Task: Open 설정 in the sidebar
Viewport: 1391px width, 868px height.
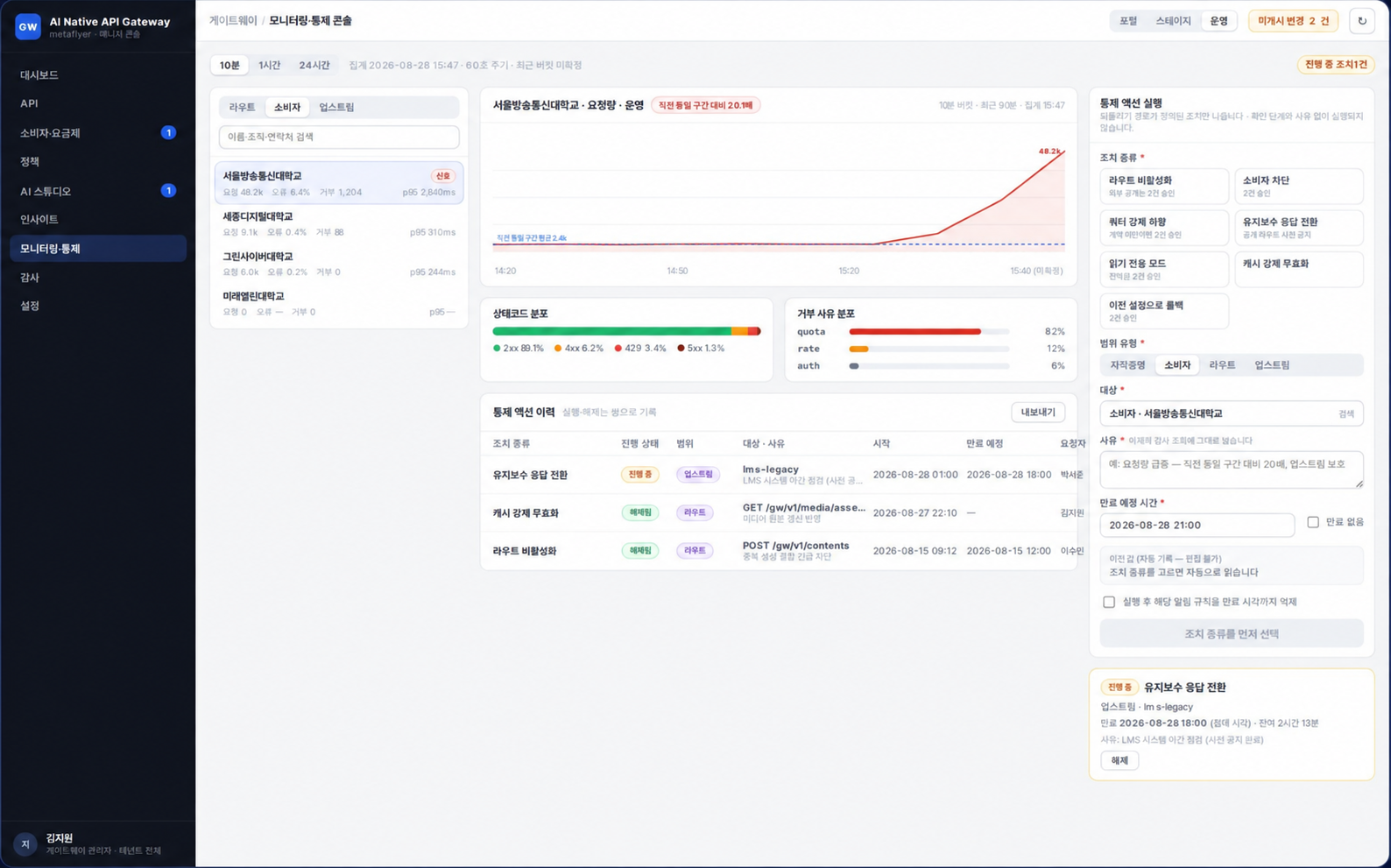Action: point(98,306)
